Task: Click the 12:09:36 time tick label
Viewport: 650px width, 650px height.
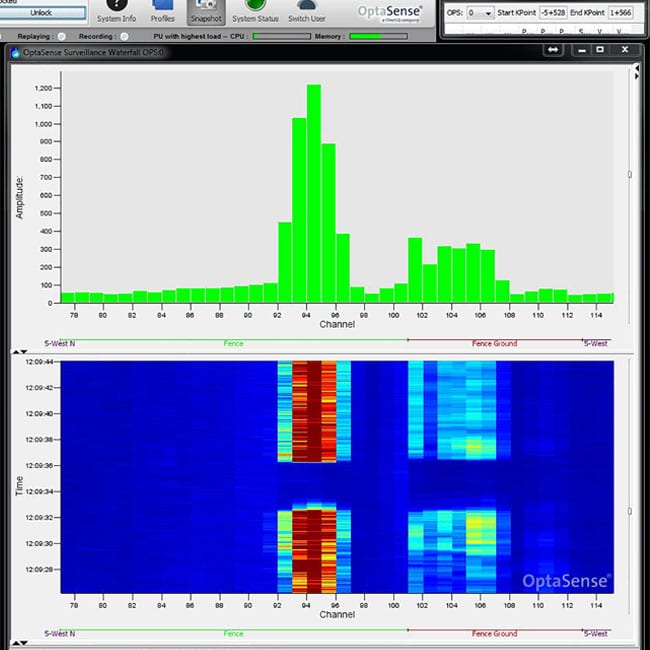Action: 39,466
